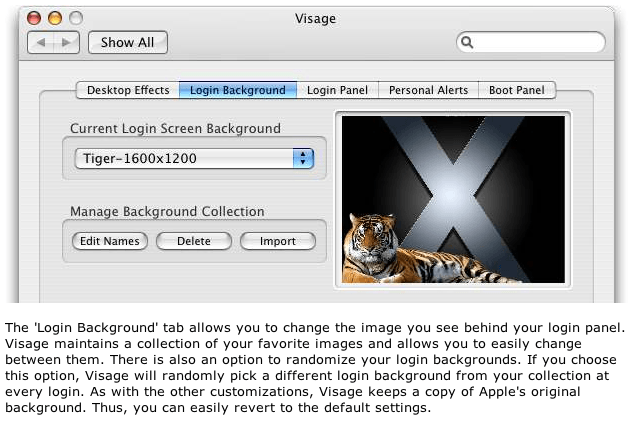
Task: Show All preference panes
Action: click(128, 42)
